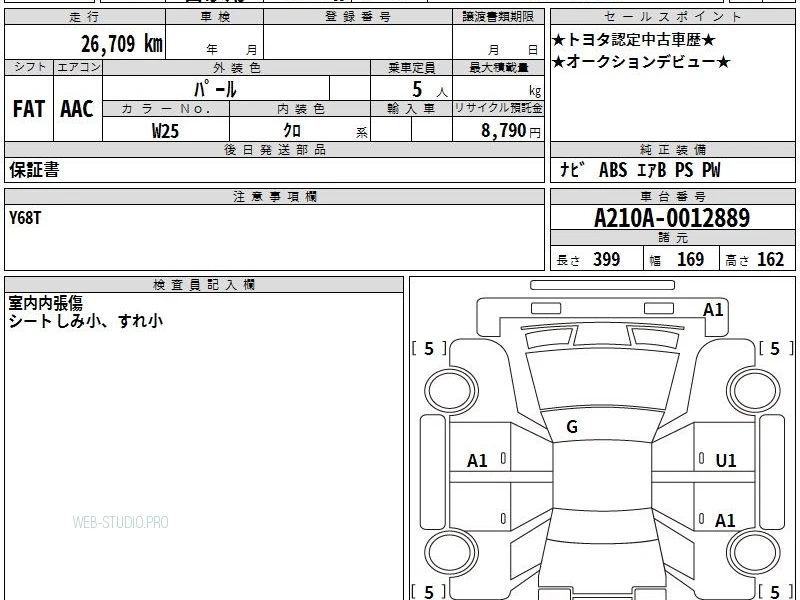Select length value 399
Image resolution: width=800 pixels, height=600 pixels.
point(607,260)
